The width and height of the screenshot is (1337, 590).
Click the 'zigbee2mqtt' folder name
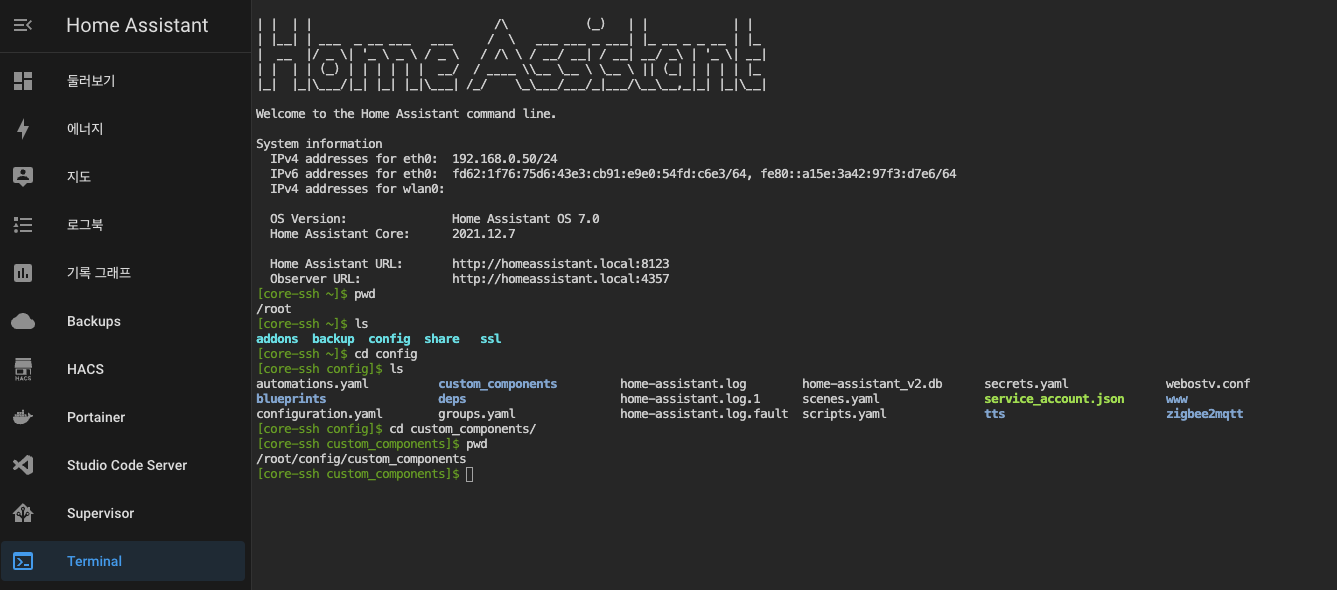[x=1205, y=414]
